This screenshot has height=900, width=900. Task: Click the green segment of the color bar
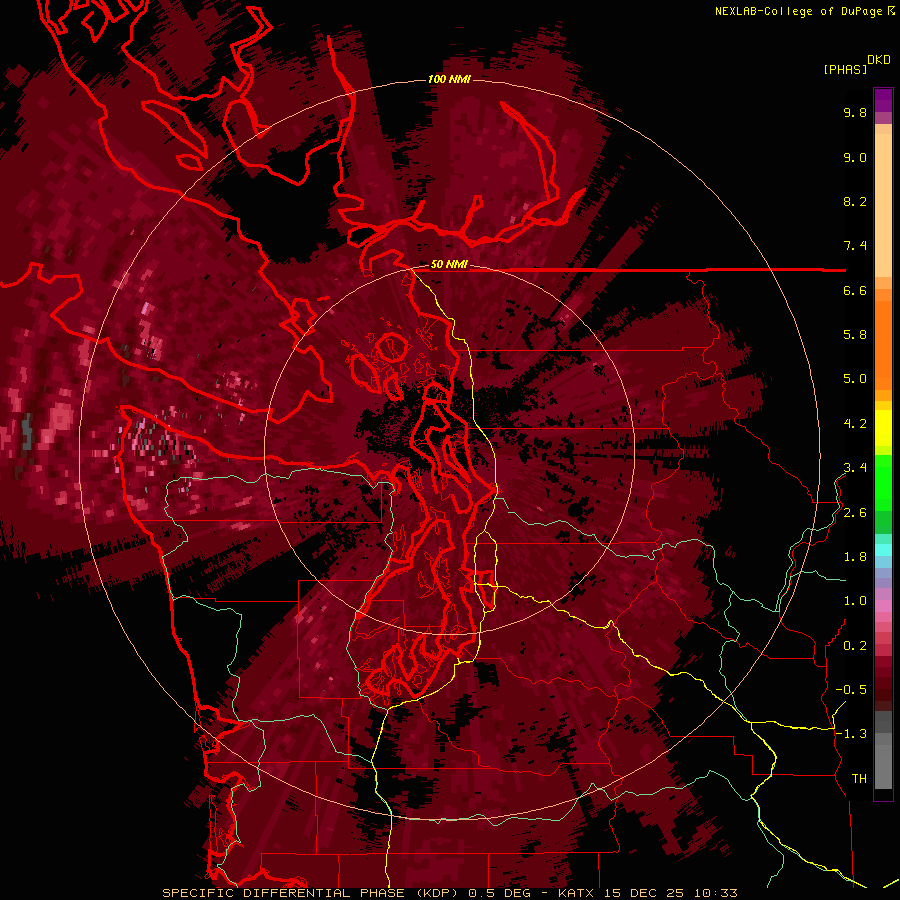[x=883, y=483]
